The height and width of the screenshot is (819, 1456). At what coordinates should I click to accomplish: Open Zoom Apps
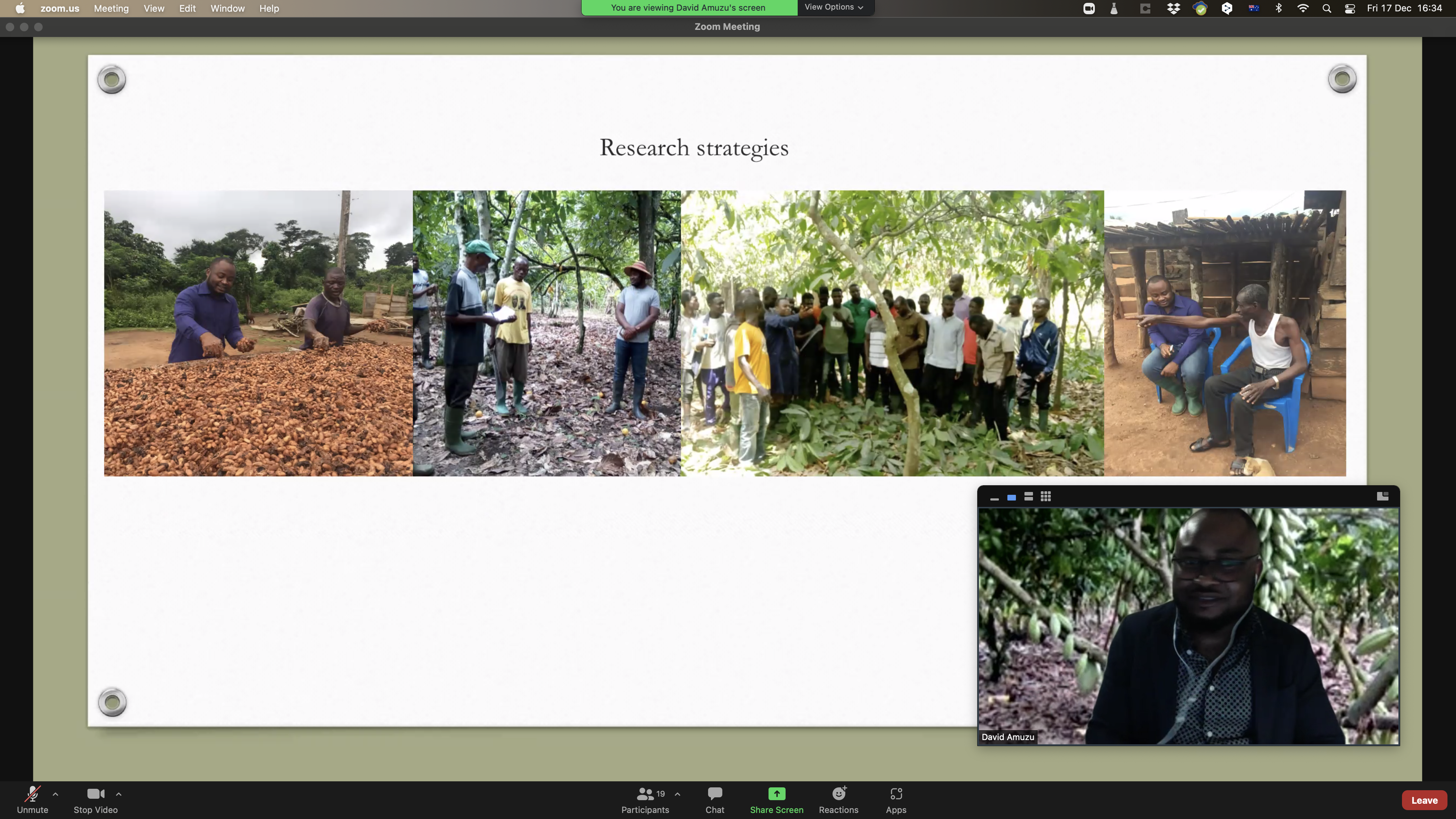(x=896, y=799)
